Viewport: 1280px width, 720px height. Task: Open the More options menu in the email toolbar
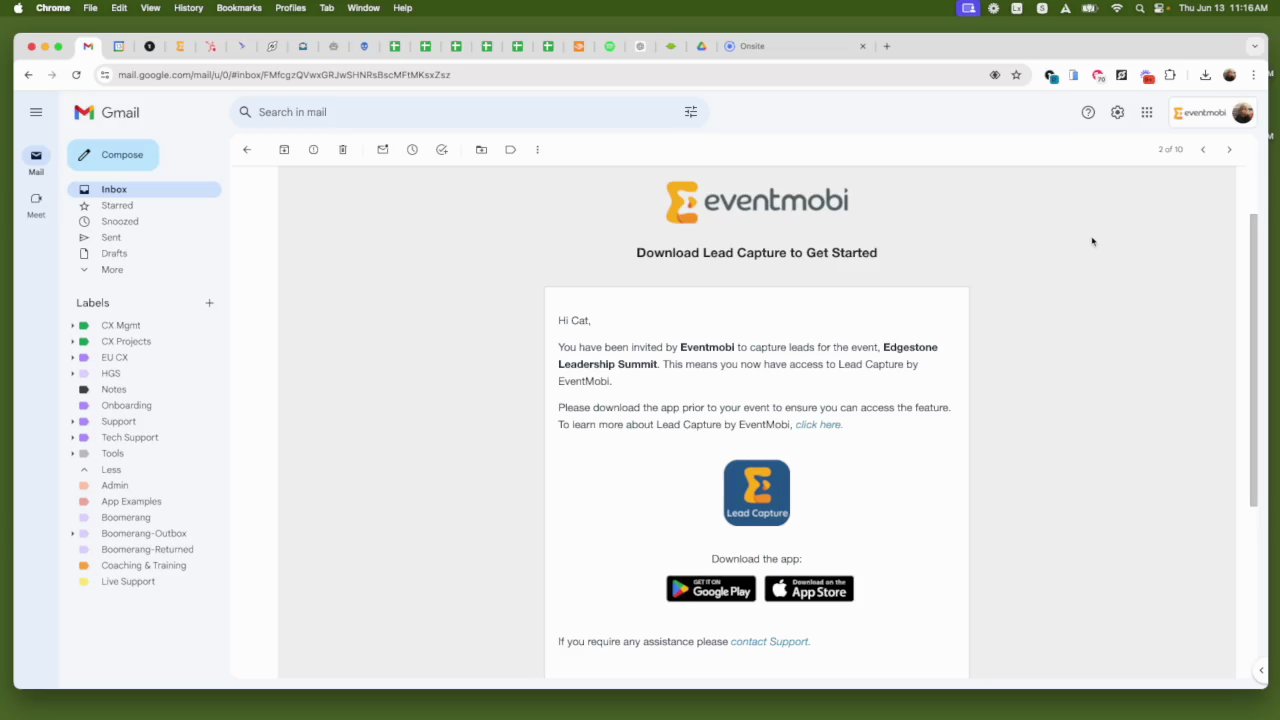tap(538, 150)
